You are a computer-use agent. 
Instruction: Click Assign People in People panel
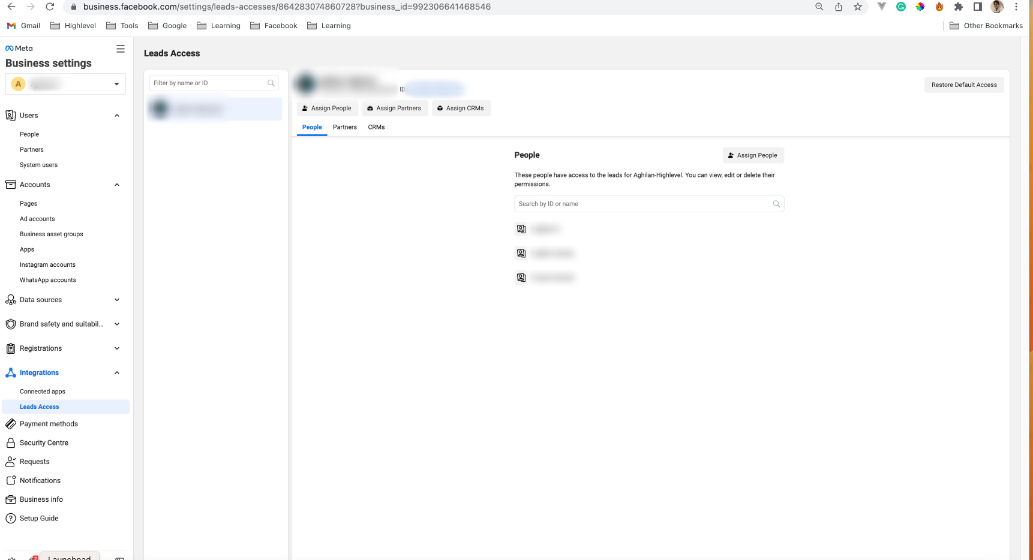[x=753, y=155]
